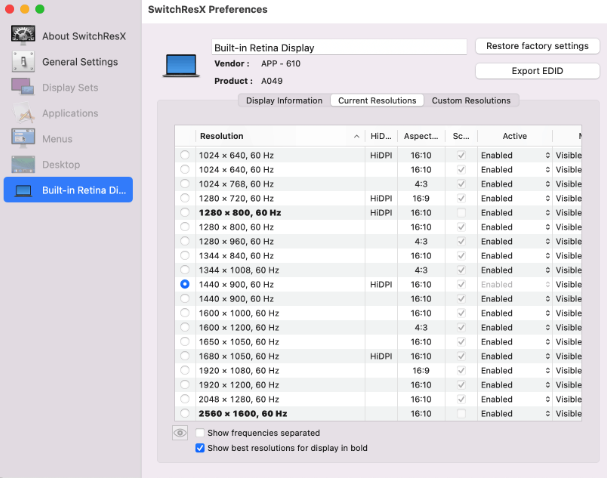Select radio for bold 1280 × 800 HiDPI
This screenshot has height=478, width=607.
click(185, 212)
